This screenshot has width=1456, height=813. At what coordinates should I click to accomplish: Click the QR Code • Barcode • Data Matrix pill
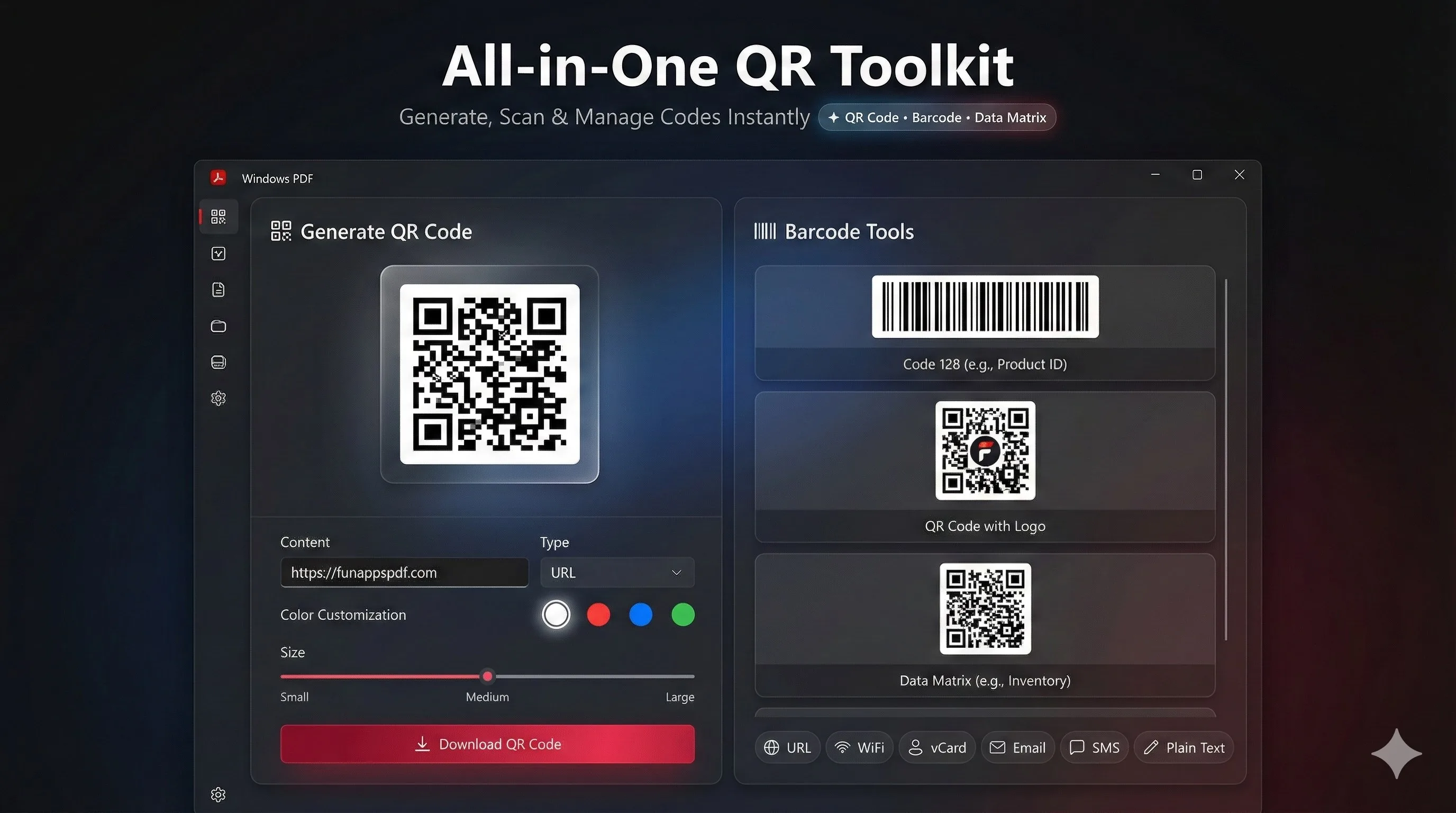tap(937, 118)
